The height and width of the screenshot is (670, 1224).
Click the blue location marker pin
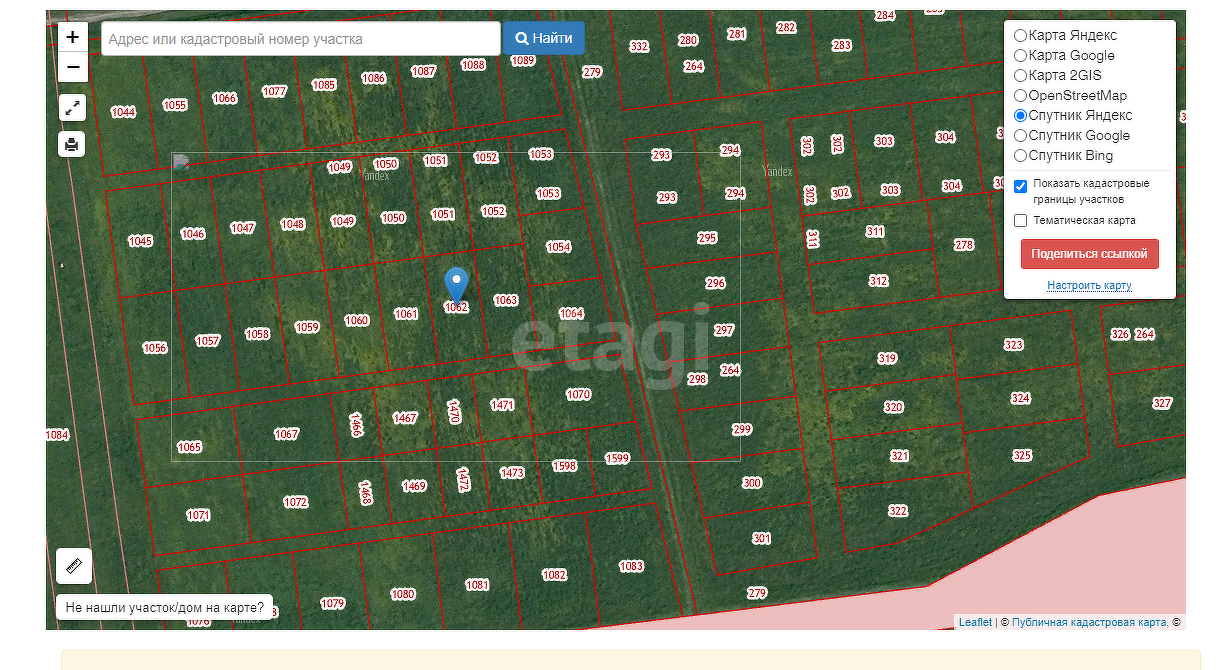click(x=456, y=285)
